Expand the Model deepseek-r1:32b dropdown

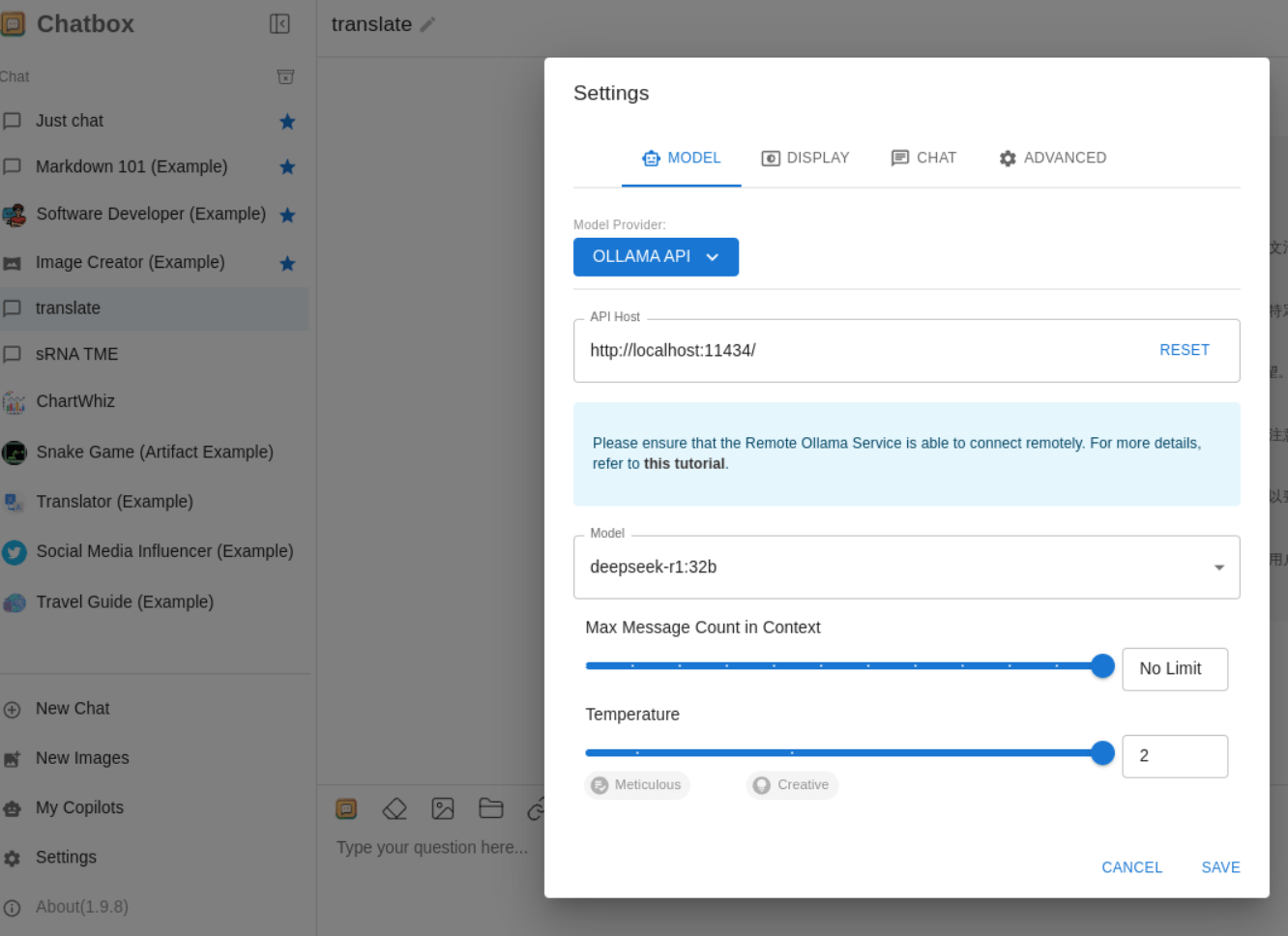pos(1218,568)
